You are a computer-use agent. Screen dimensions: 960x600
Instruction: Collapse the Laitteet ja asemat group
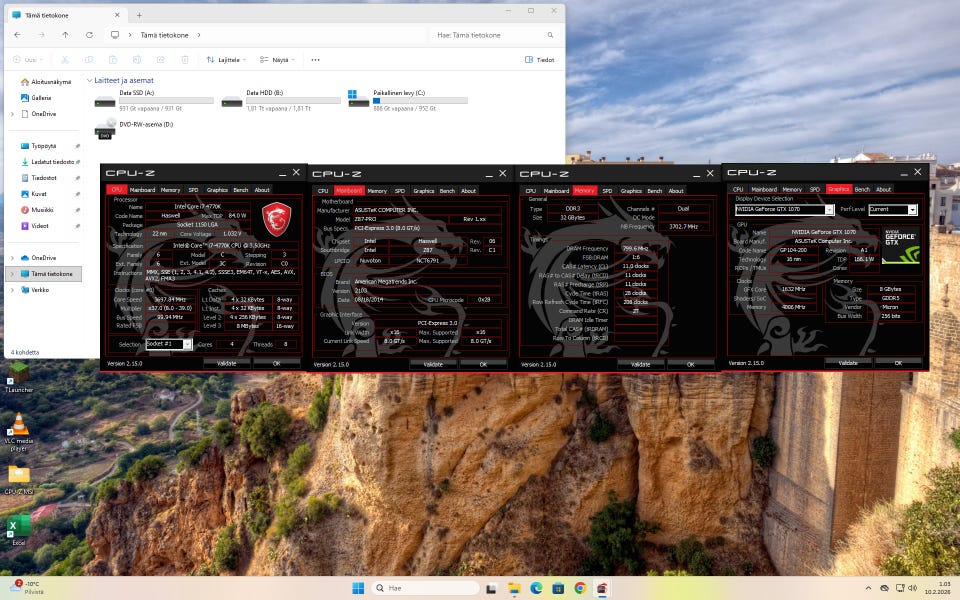click(89, 80)
